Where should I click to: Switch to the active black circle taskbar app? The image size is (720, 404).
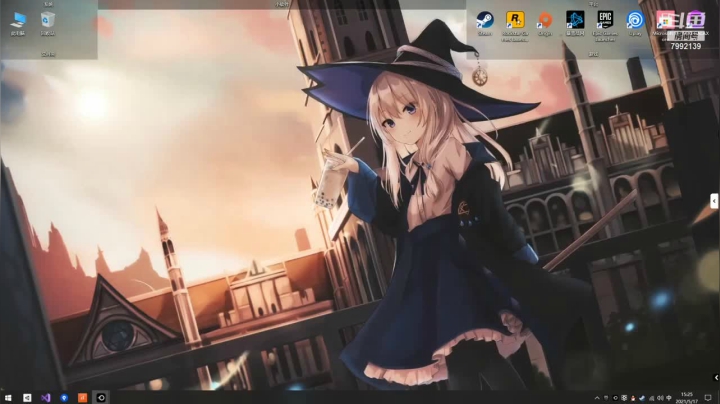(101, 398)
